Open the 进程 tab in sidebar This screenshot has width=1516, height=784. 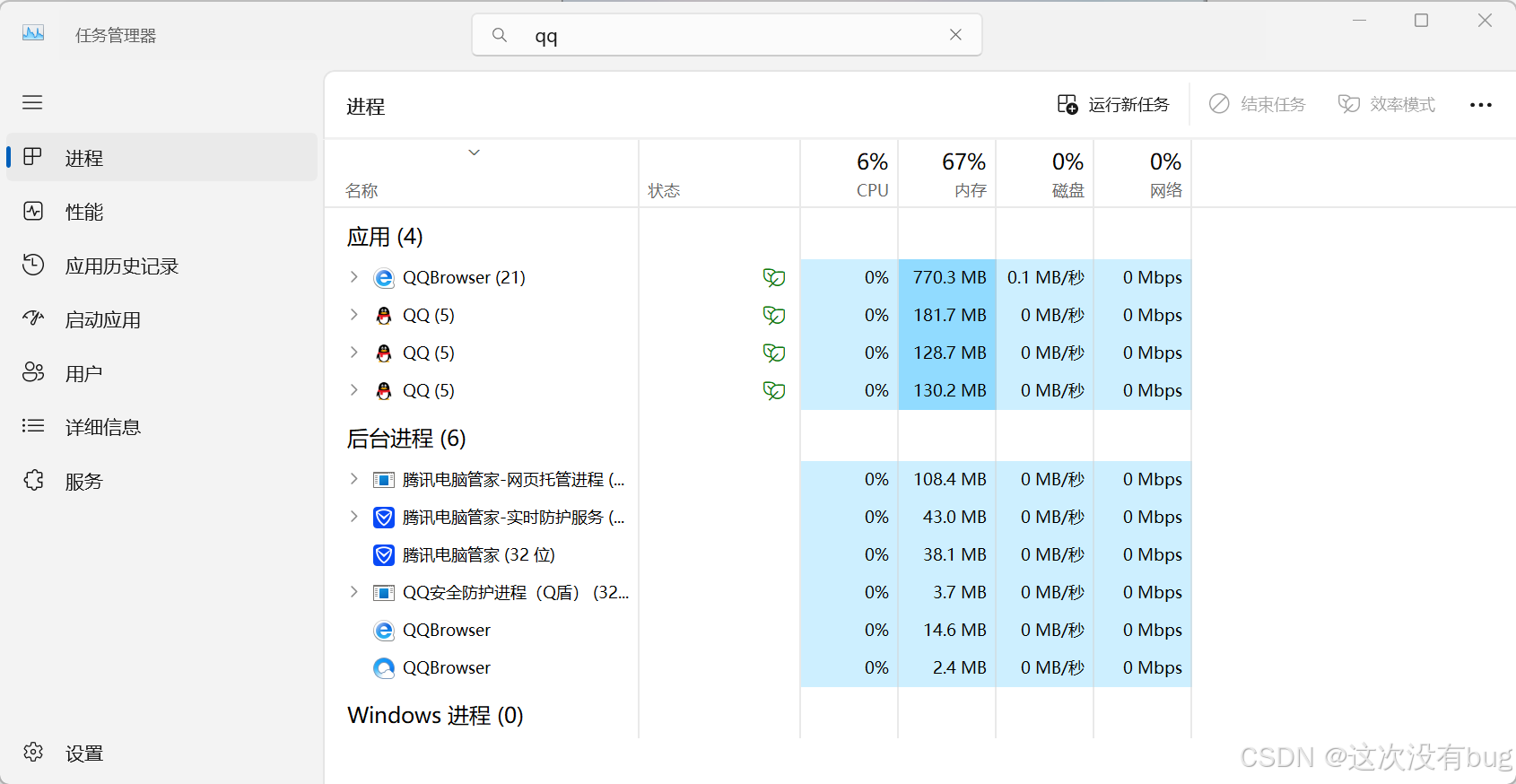pyautogui.click(x=162, y=158)
